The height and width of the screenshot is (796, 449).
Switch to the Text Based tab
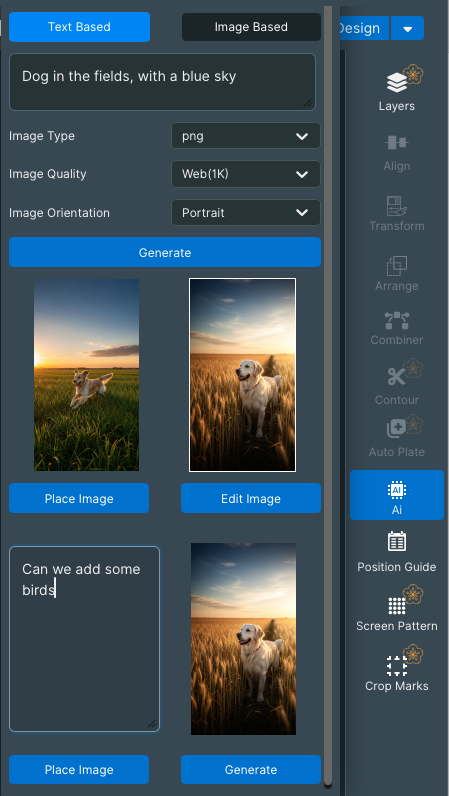point(79,27)
